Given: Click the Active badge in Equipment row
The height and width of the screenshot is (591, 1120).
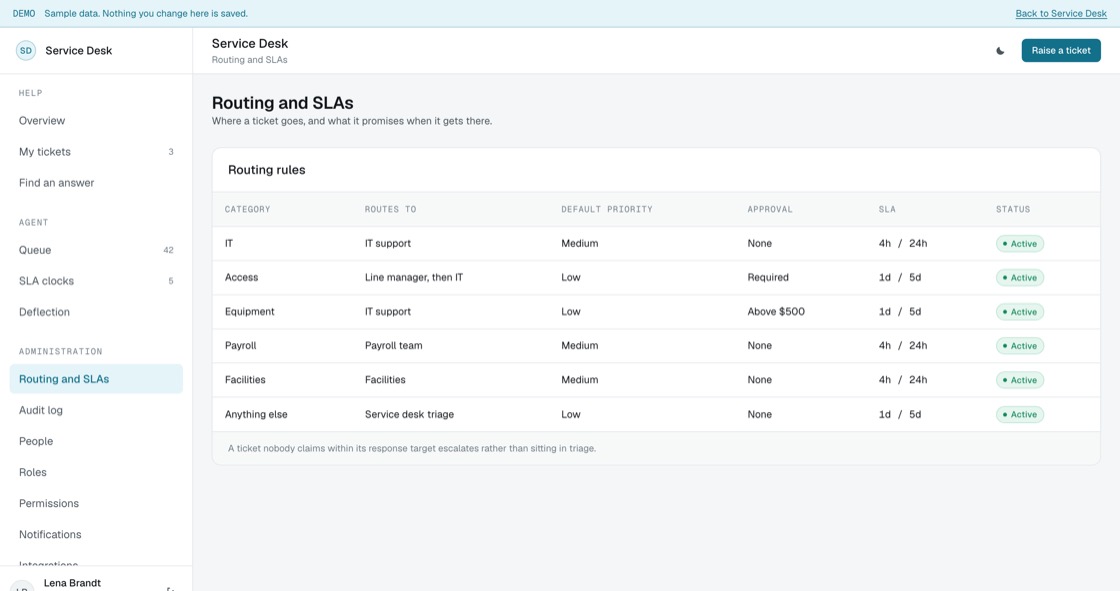Looking at the screenshot, I should 1020,312.
